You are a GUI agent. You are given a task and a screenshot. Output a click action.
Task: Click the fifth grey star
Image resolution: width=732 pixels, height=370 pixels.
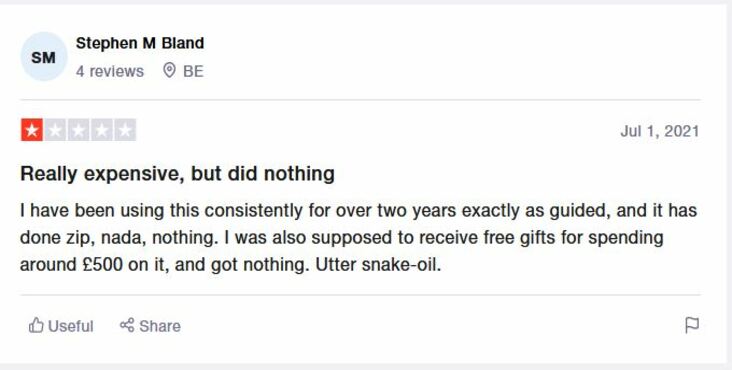click(125, 130)
